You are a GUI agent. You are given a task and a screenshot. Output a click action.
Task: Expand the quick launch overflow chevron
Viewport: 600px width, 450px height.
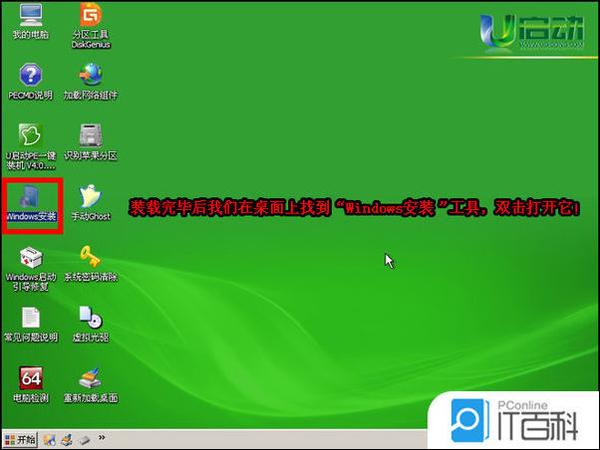coord(101,439)
